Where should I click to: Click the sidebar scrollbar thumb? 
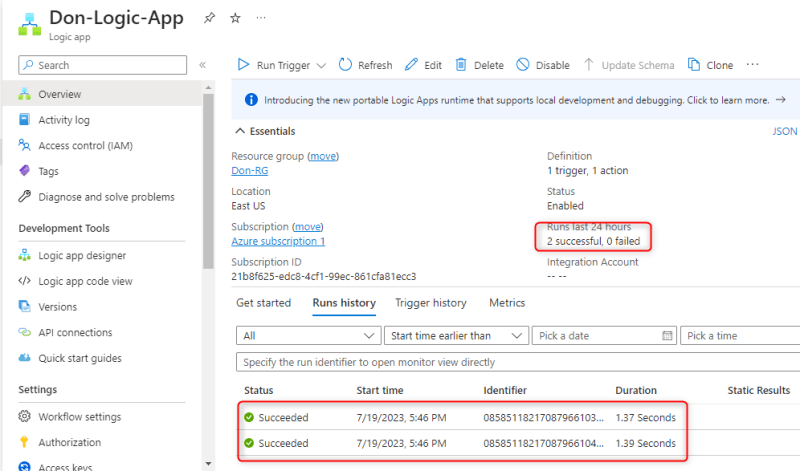coord(208,181)
